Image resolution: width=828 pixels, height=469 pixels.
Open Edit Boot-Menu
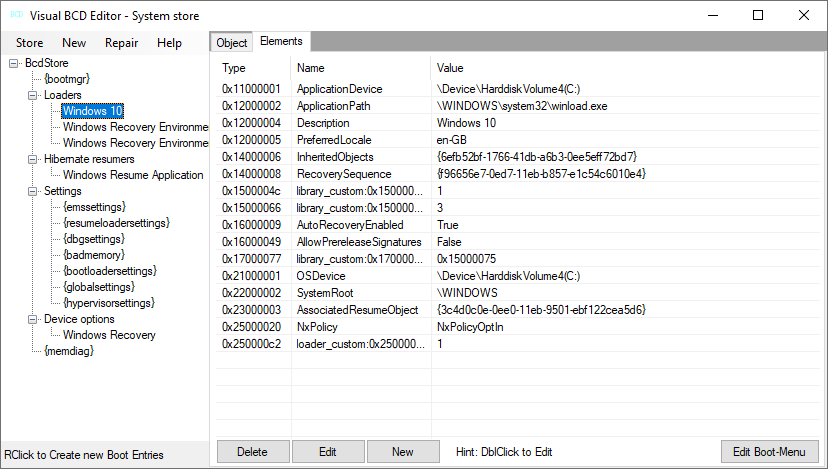coord(769,452)
